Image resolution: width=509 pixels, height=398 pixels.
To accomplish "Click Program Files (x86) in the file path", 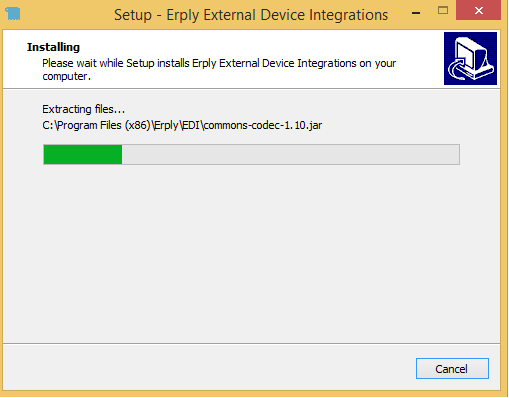I will [104, 125].
